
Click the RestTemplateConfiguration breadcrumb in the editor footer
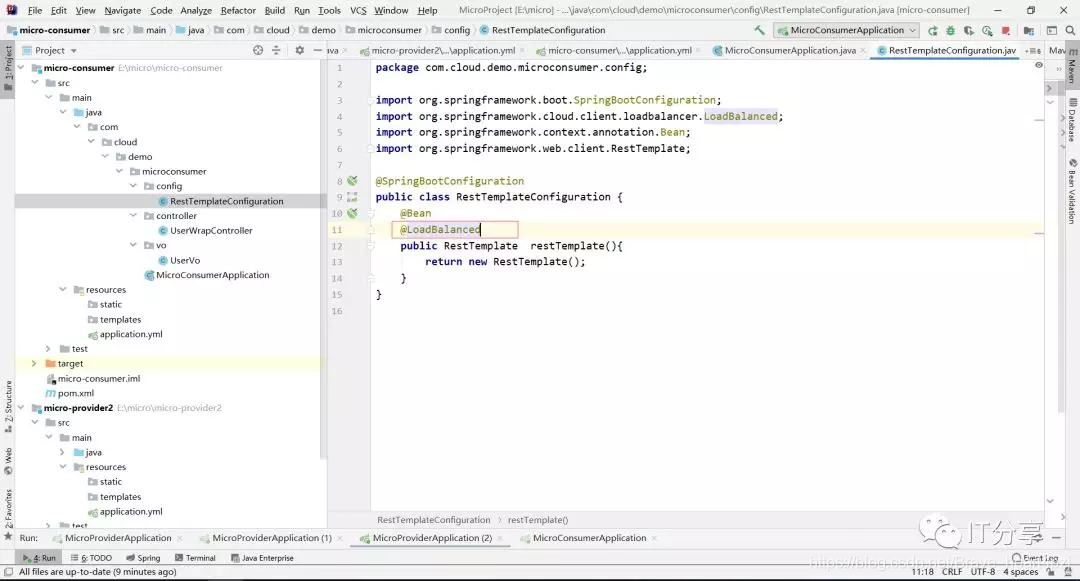pyautogui.click(x=433, y=520)
